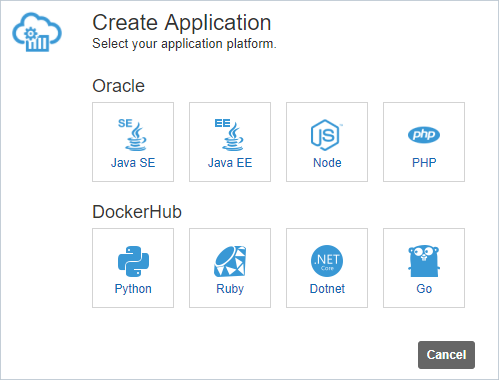Choose the Java EE coffee cup icon
Viewport: 499px width, 380px height.
click(x=229, y=135)
